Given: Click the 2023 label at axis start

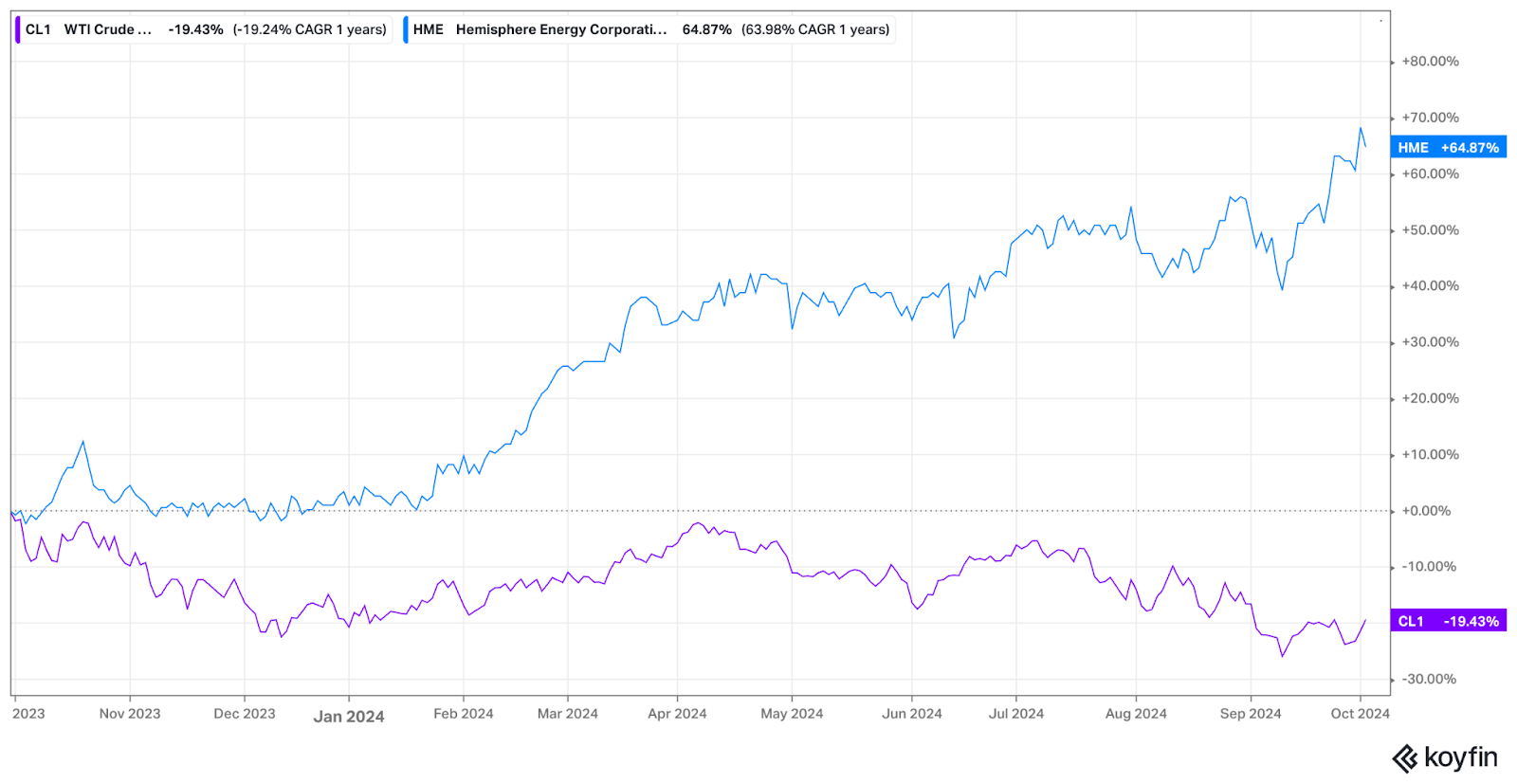Looking at the screenshot, I should [x=28, y=714].
